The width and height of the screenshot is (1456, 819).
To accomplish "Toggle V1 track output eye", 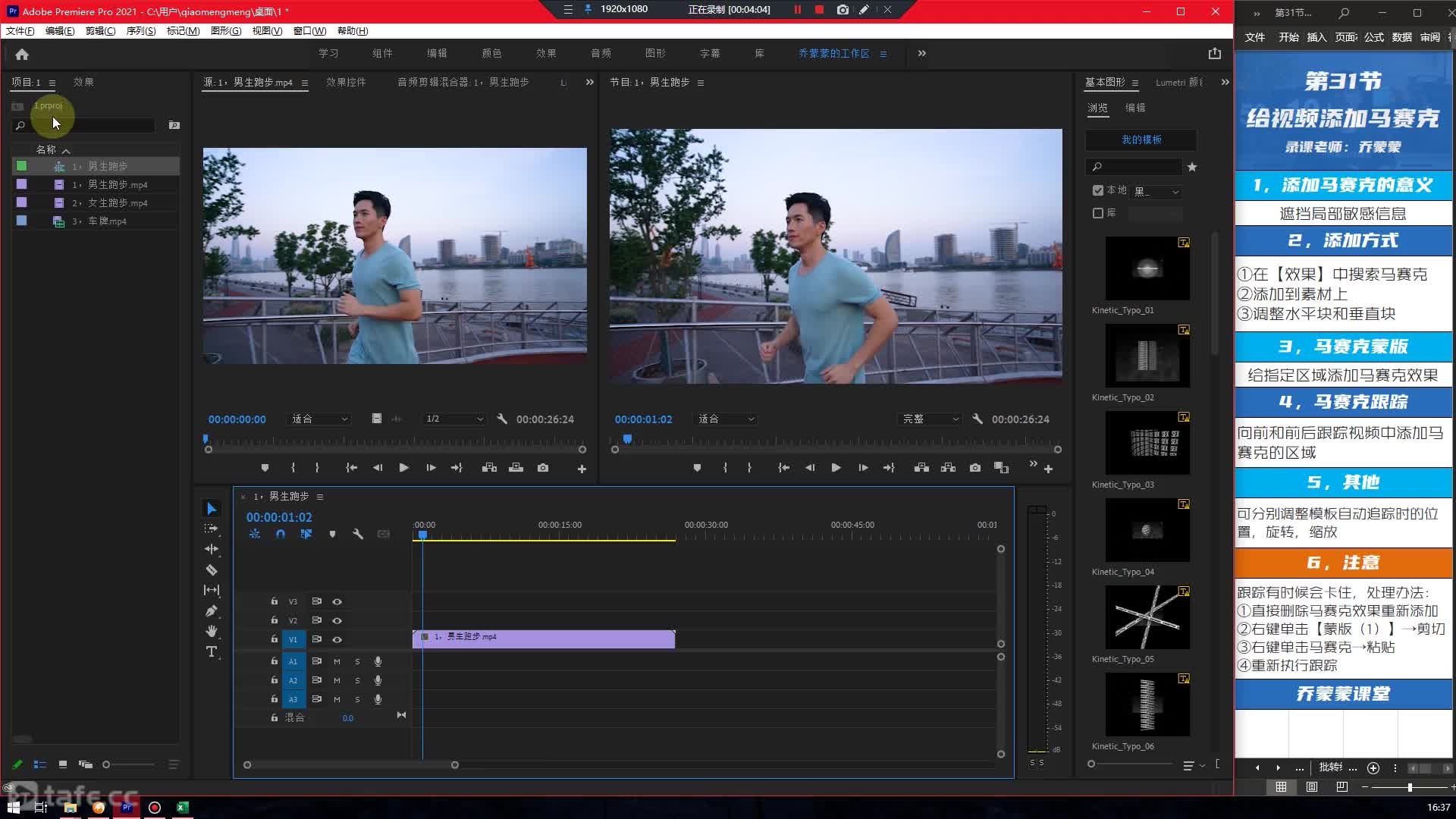I will pyautogui.click(x=337, y=639).
